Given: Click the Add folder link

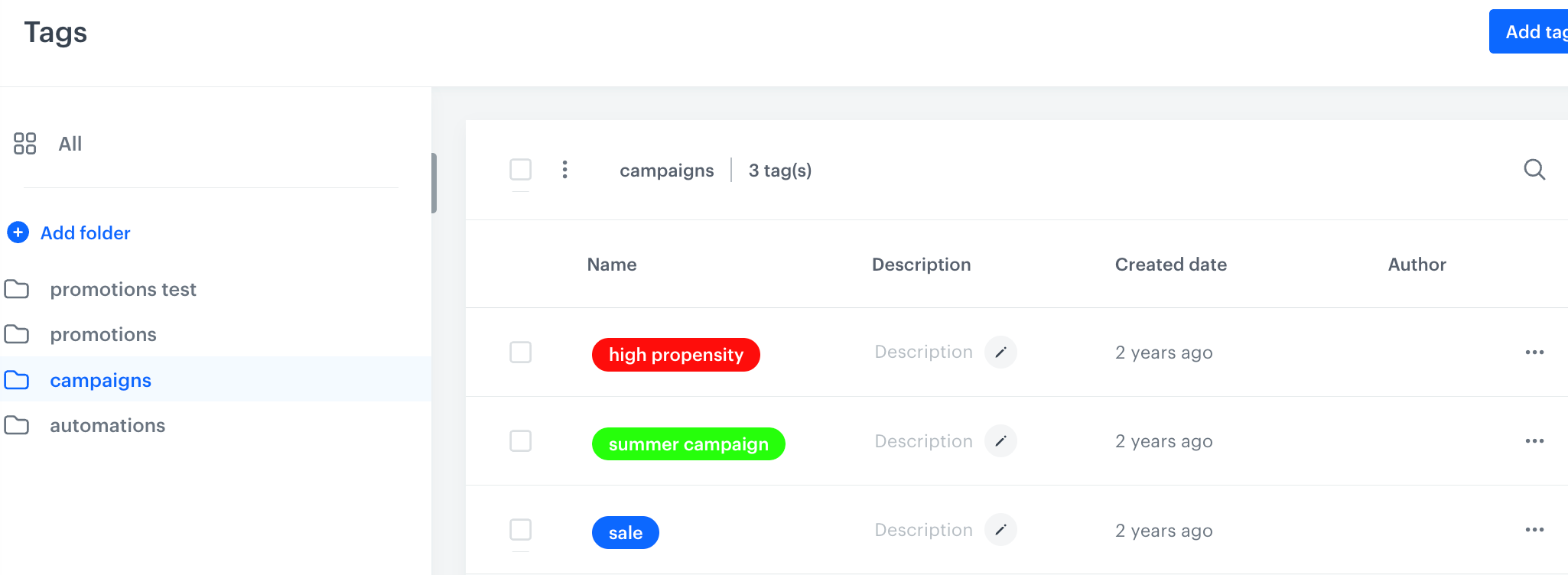Looking at the screenshot, I should [x=85, y=233].
